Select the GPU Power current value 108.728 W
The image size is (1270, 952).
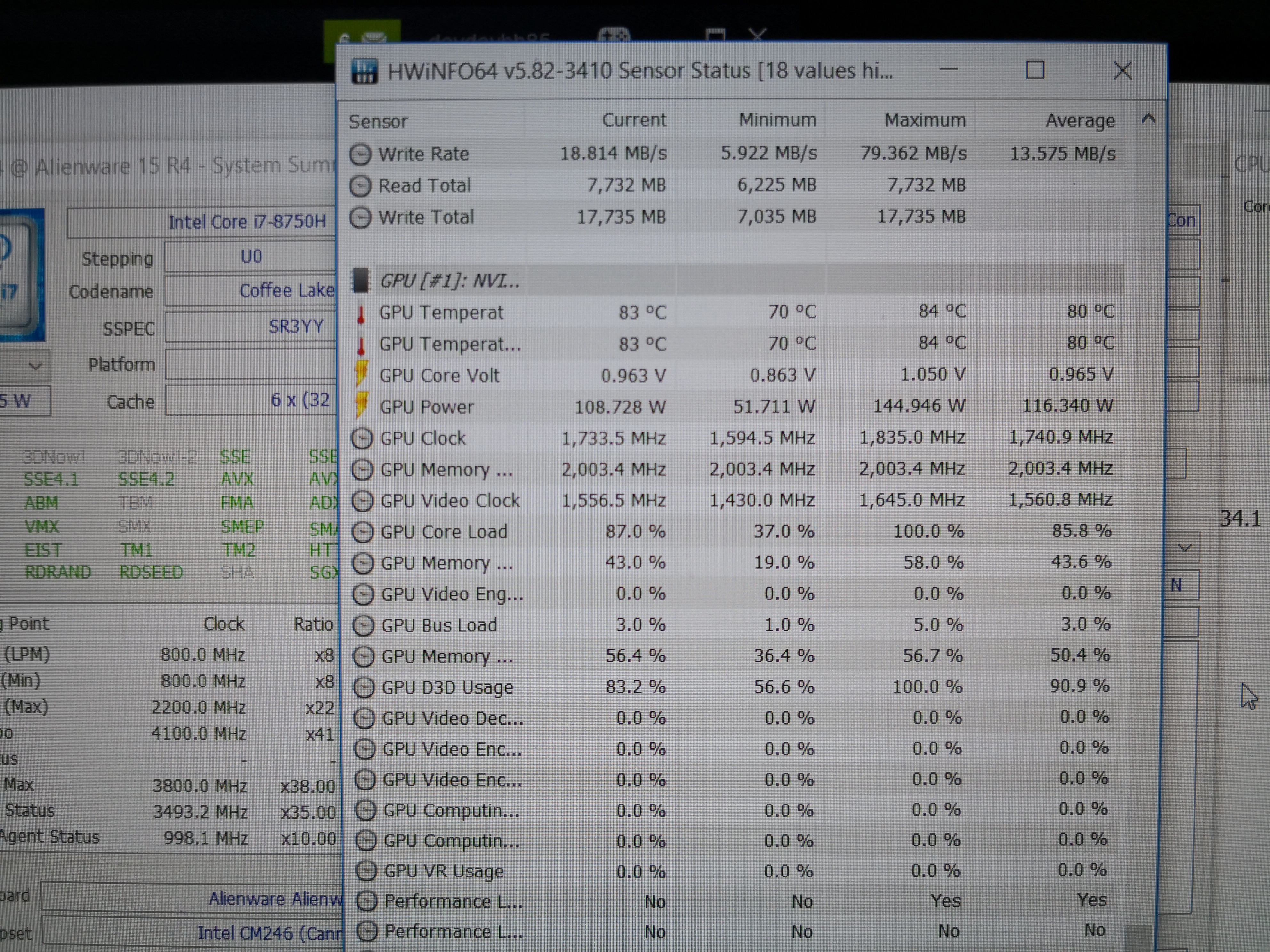620,408
